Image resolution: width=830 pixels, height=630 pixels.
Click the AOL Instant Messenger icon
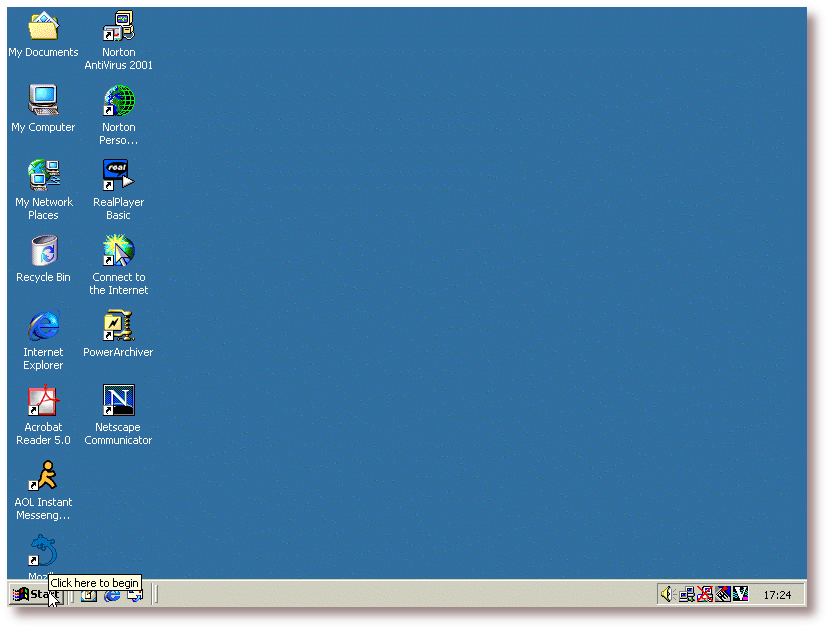[43, 476]
